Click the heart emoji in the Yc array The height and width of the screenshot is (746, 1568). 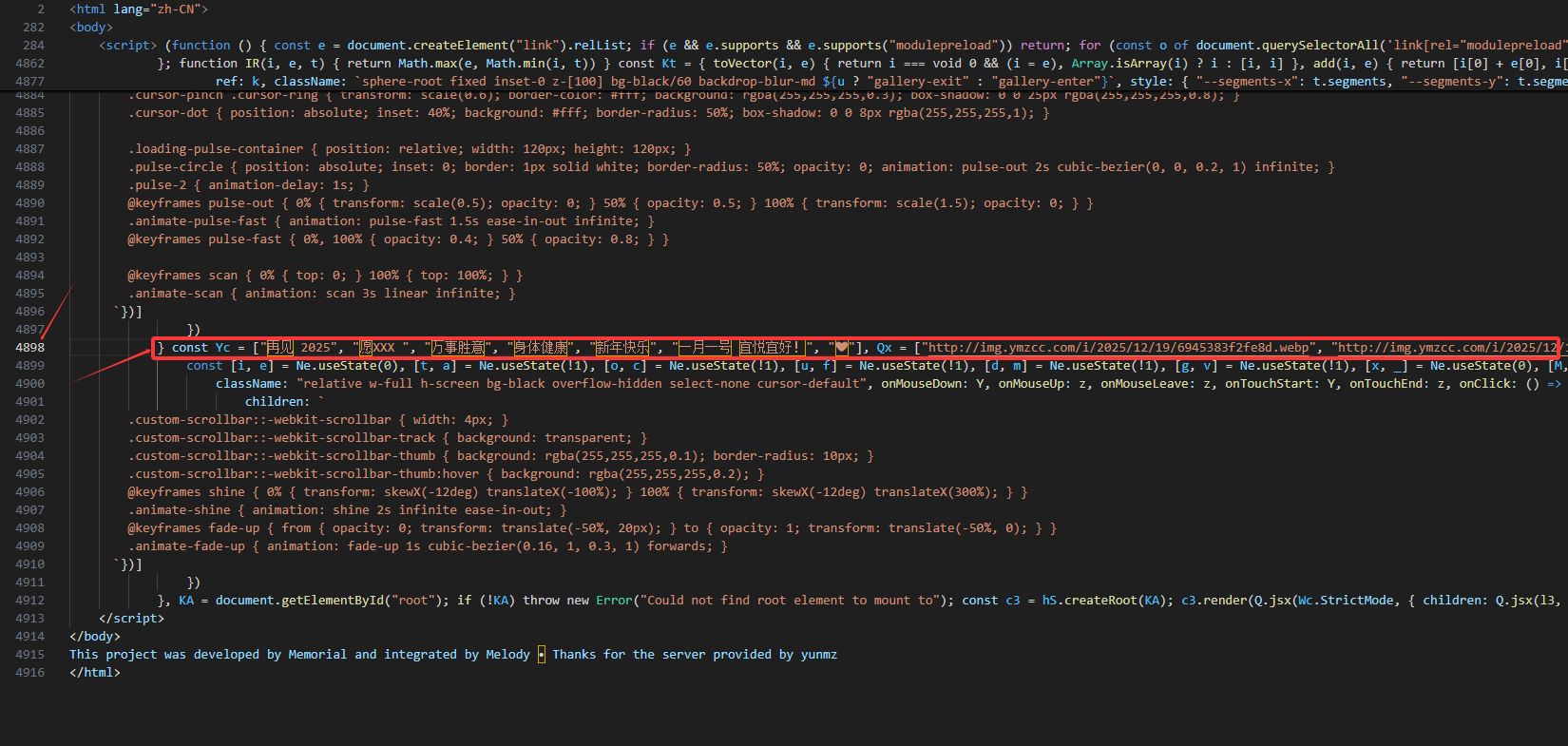point(841,348)
